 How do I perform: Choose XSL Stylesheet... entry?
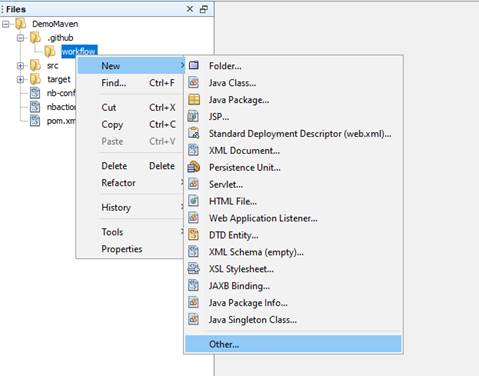tap(293, 269)
